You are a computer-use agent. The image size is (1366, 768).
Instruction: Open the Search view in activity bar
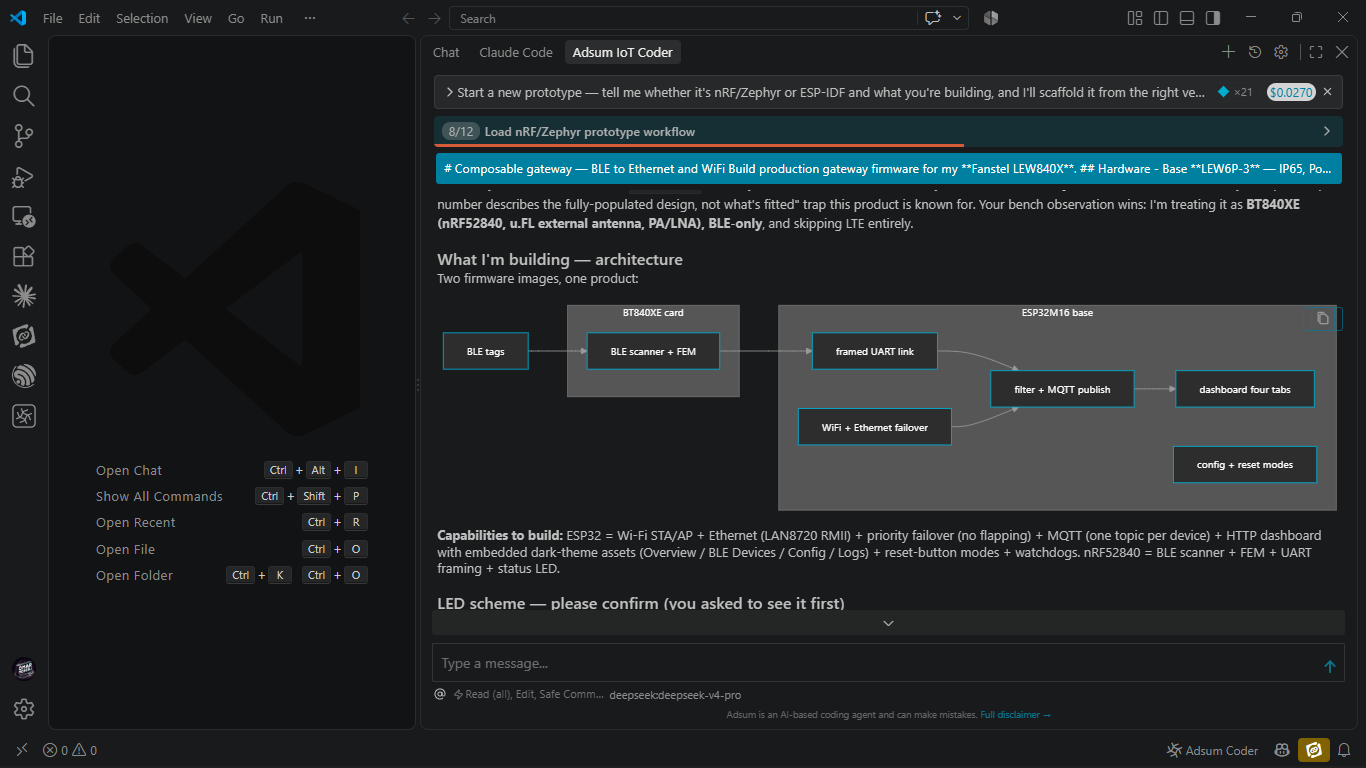[23, 96]
